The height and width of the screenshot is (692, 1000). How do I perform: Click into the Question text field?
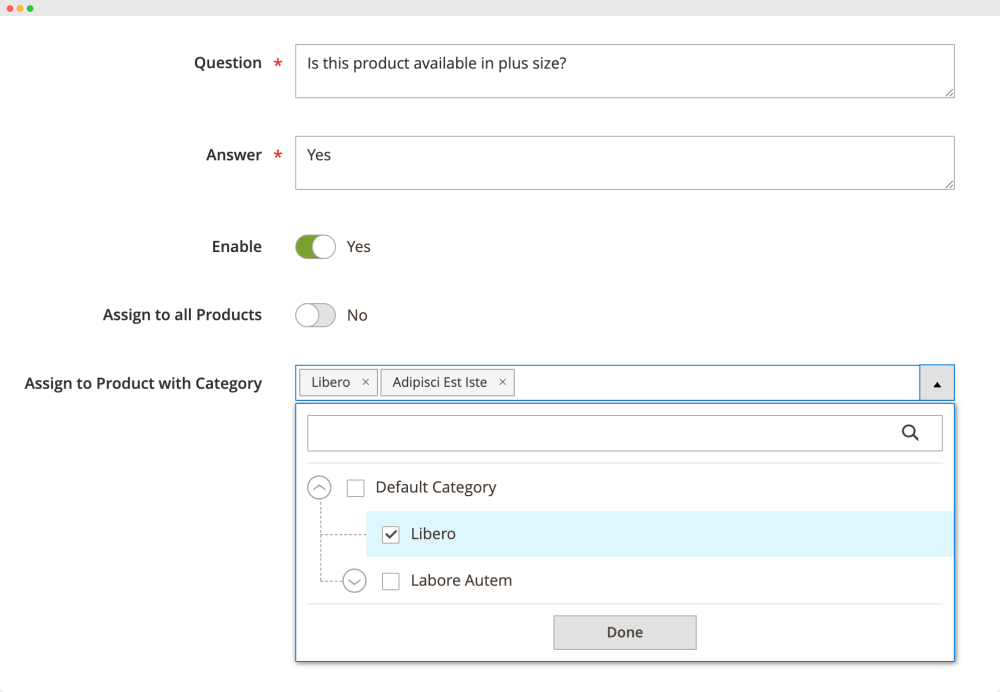coord(625,71)
